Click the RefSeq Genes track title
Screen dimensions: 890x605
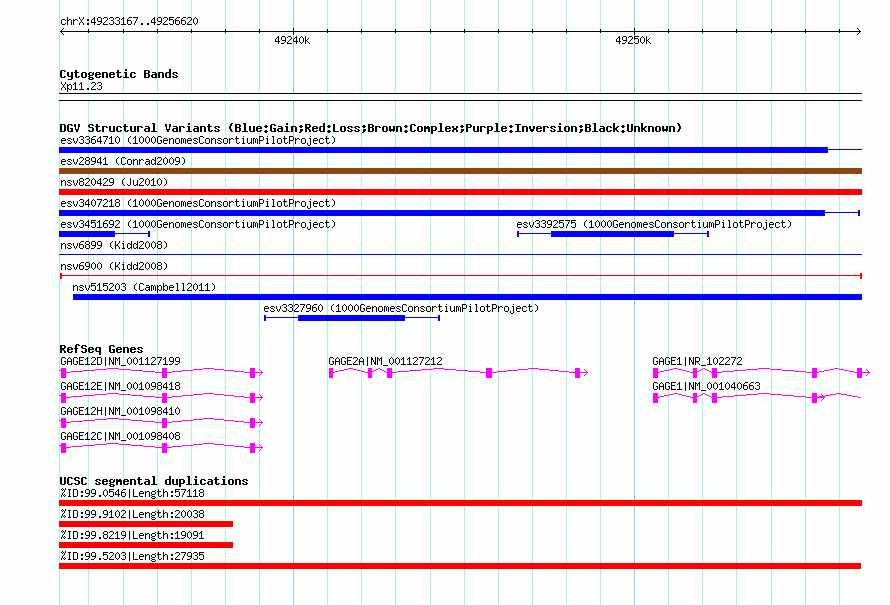[101, 349]
